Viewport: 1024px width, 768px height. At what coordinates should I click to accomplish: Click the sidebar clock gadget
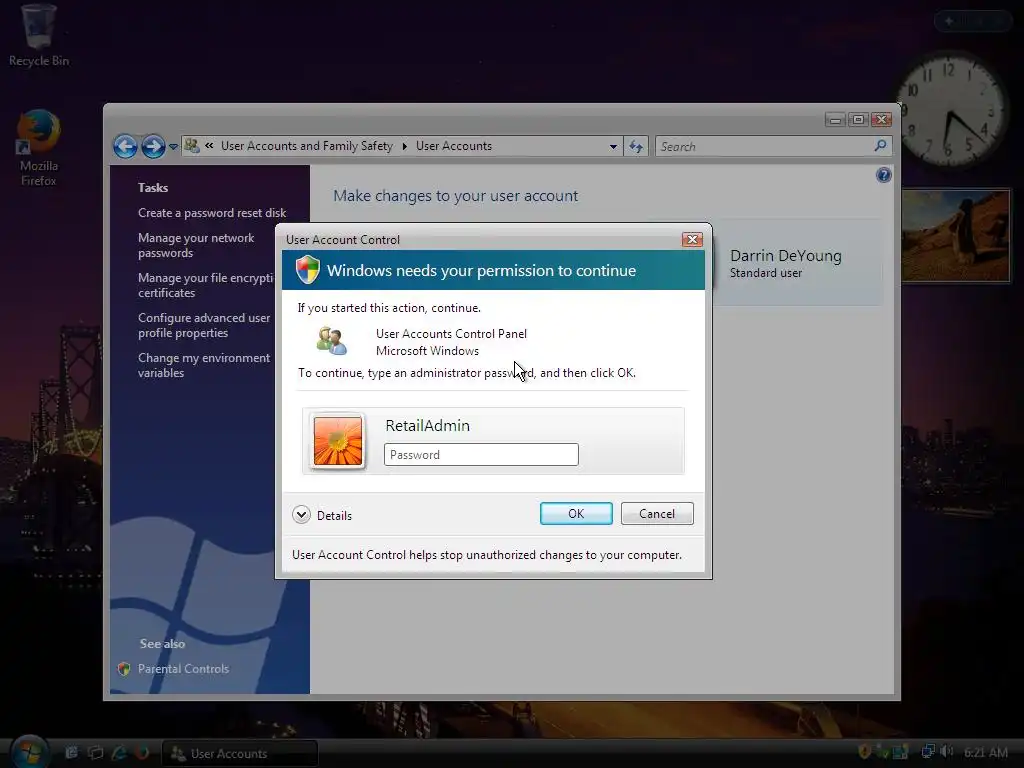954,108
